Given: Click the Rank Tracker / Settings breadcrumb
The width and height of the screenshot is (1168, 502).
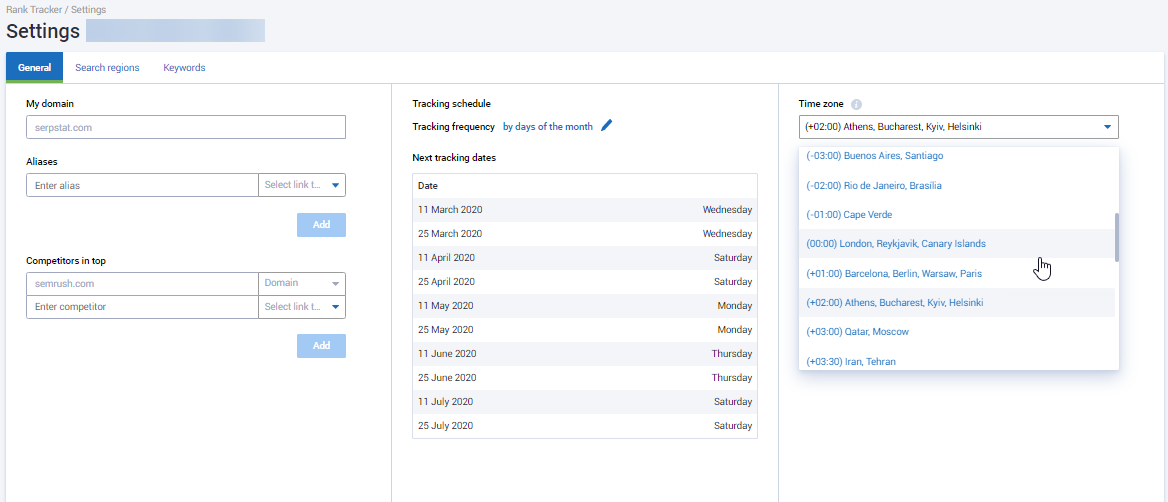Looking at the screenshot, I should point(56,10).
